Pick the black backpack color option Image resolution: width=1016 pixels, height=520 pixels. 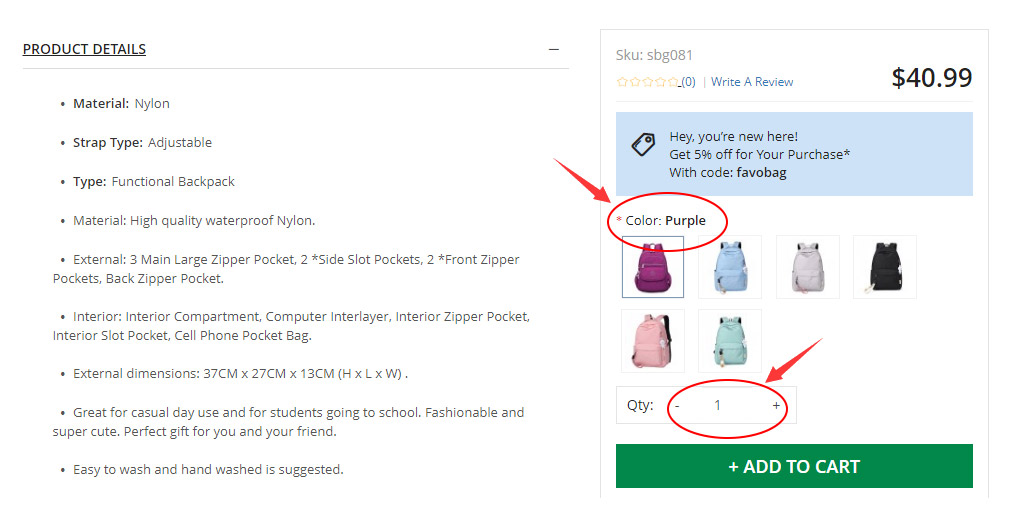[x=884, y=267]
